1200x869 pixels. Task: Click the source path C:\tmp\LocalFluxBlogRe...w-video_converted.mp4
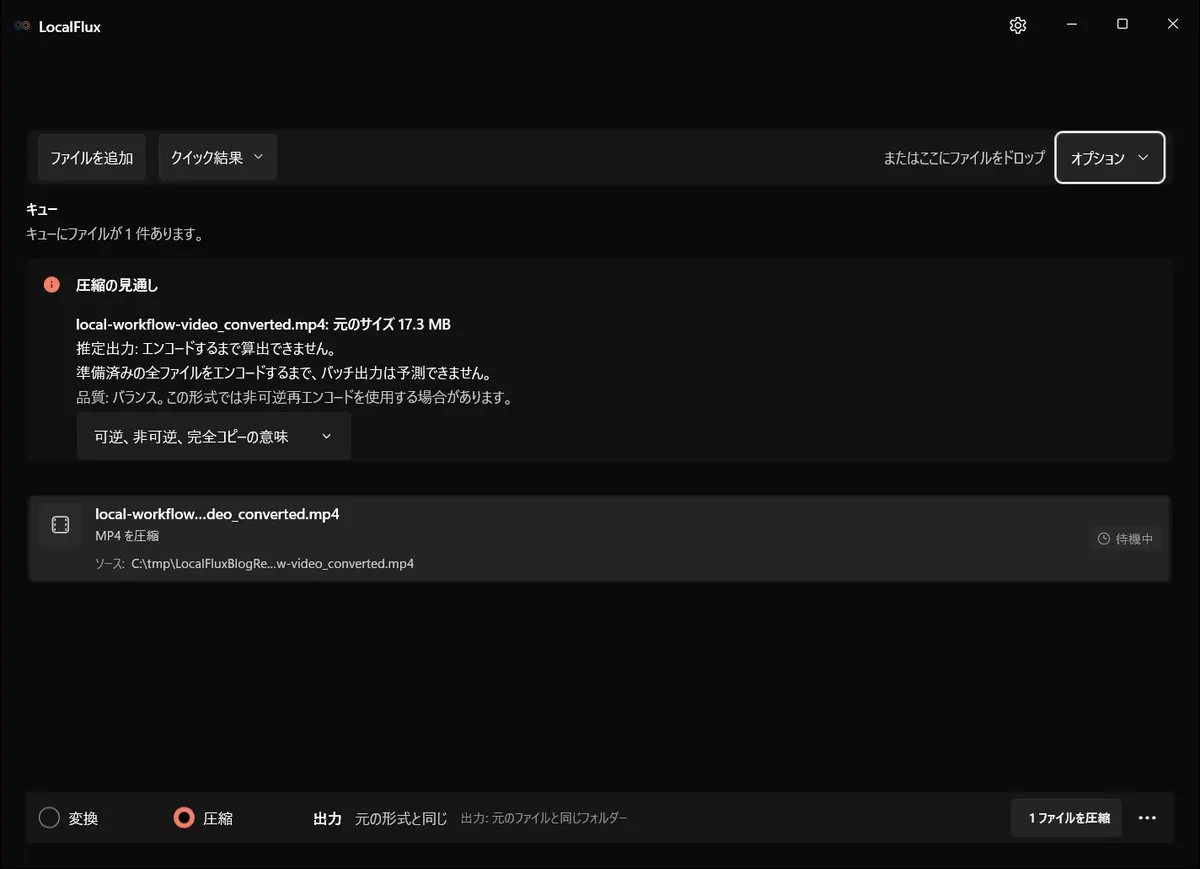(x=272, y=563)
